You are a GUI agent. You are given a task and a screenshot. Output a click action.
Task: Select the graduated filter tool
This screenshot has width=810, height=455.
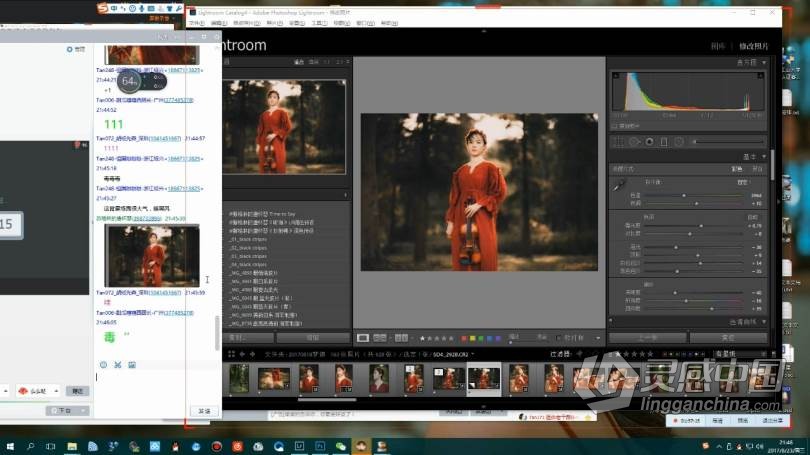point(664,142)
